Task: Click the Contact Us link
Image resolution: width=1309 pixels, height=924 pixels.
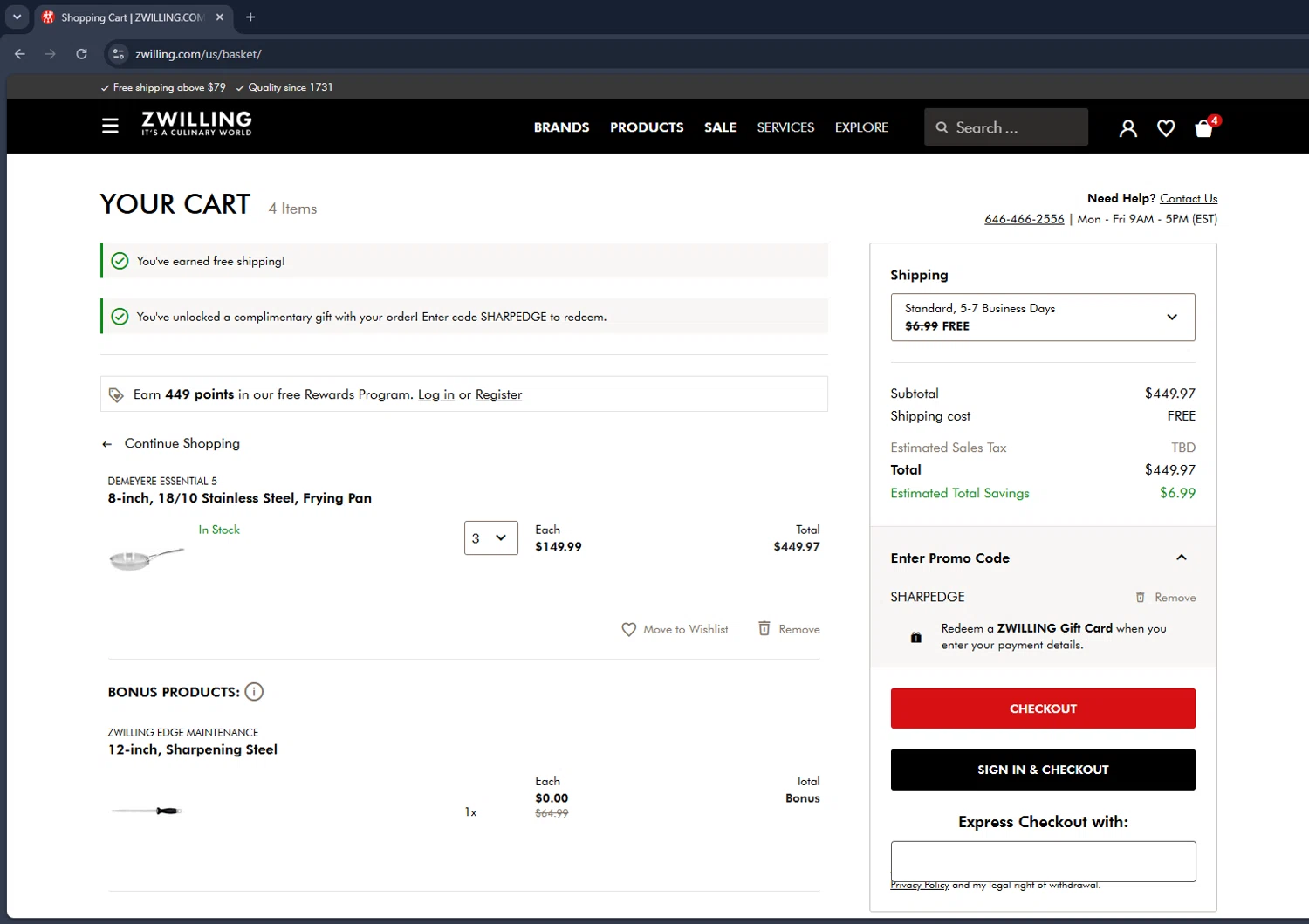Action: [1189, 199]
